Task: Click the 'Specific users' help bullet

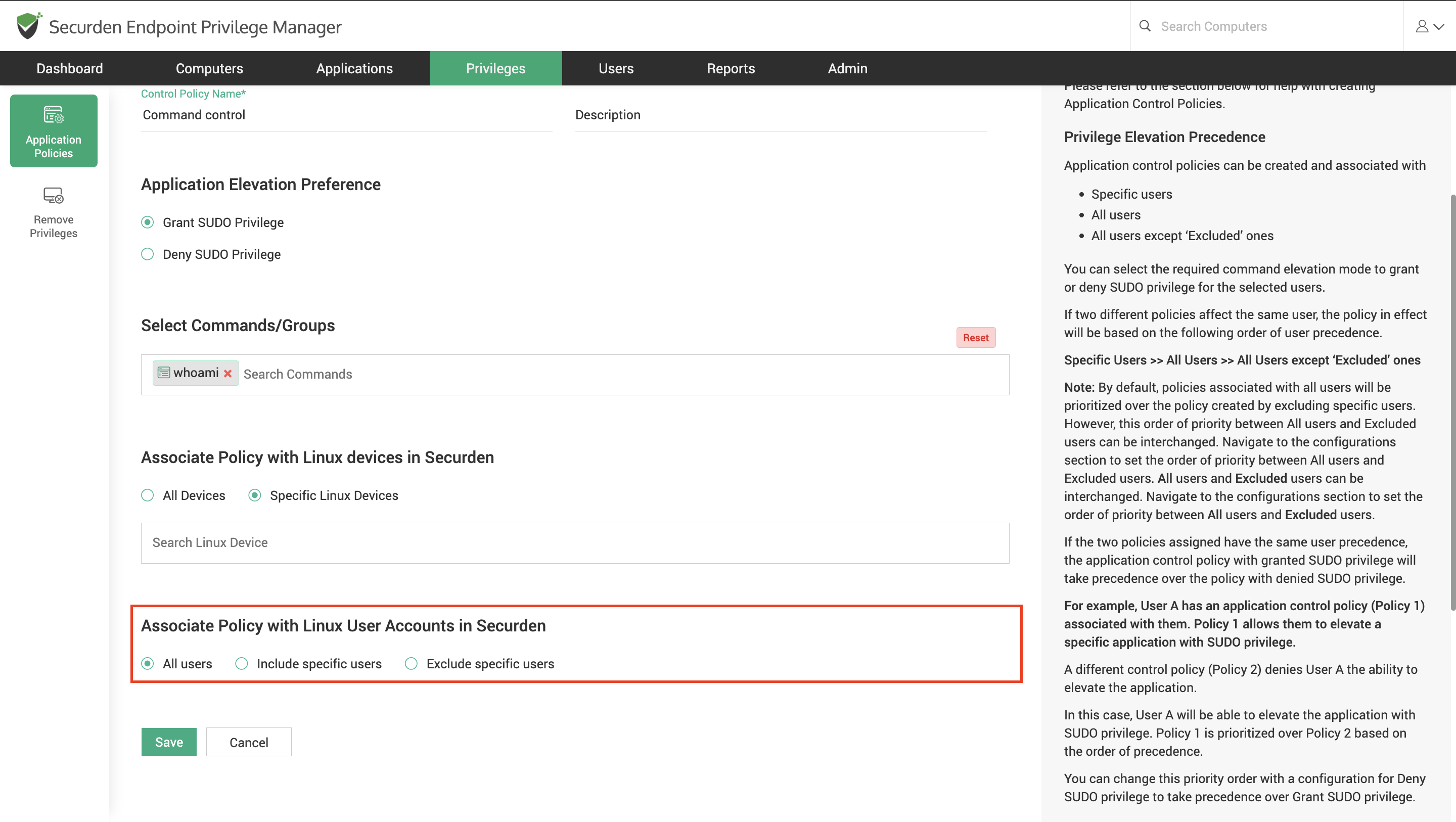Action: (1131, 194)
